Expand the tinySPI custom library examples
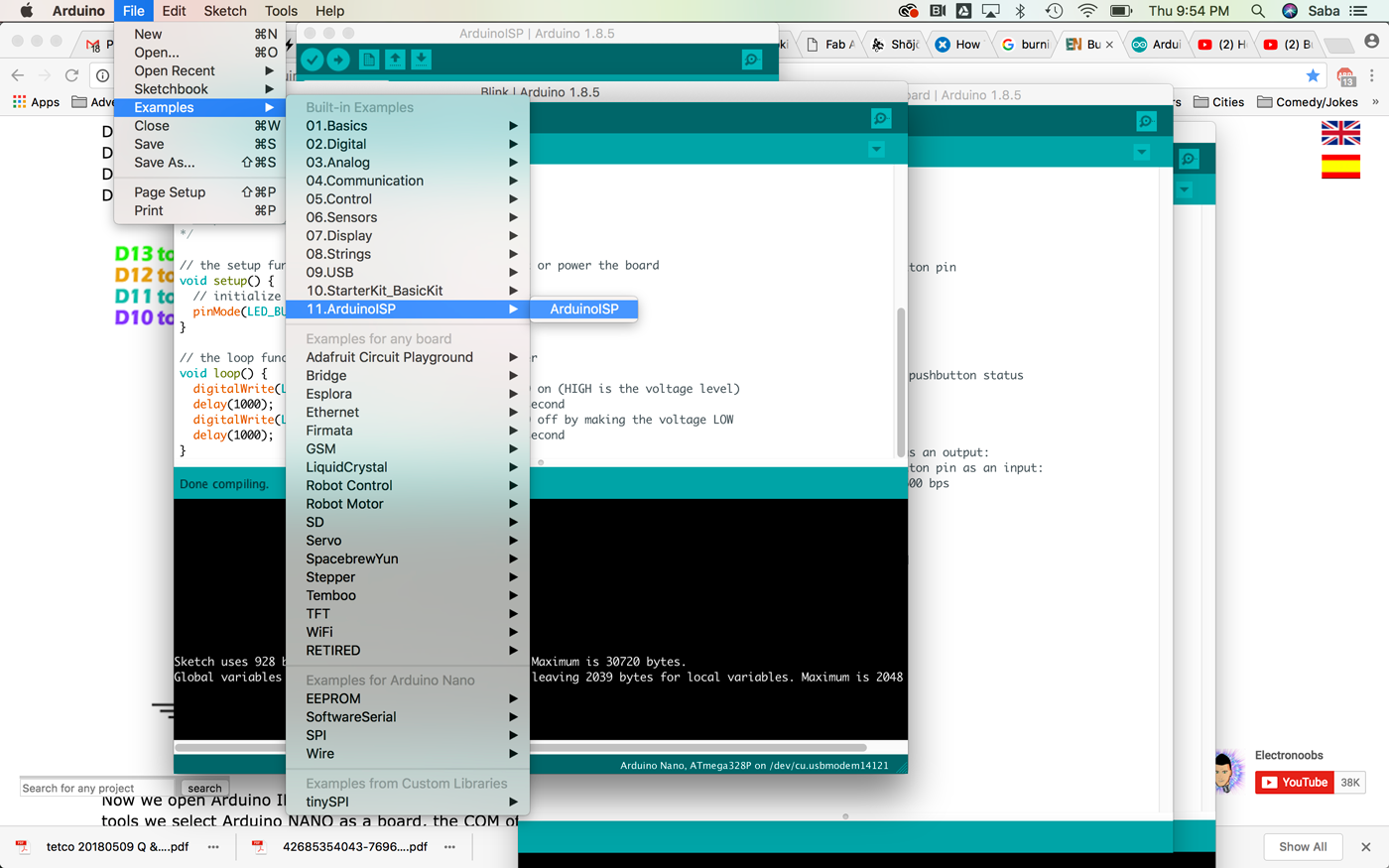The image size is (1389, 868). click(x=407, y=802)
